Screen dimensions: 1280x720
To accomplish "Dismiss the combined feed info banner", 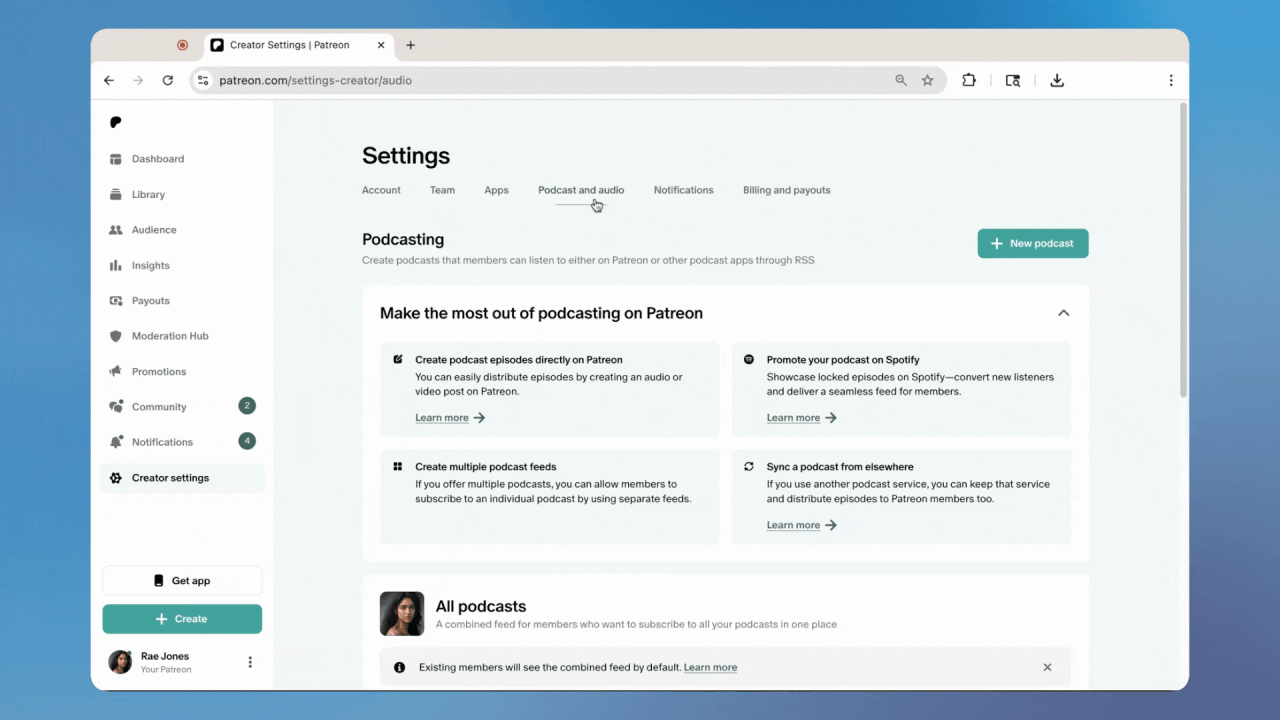I will 1047,667.
